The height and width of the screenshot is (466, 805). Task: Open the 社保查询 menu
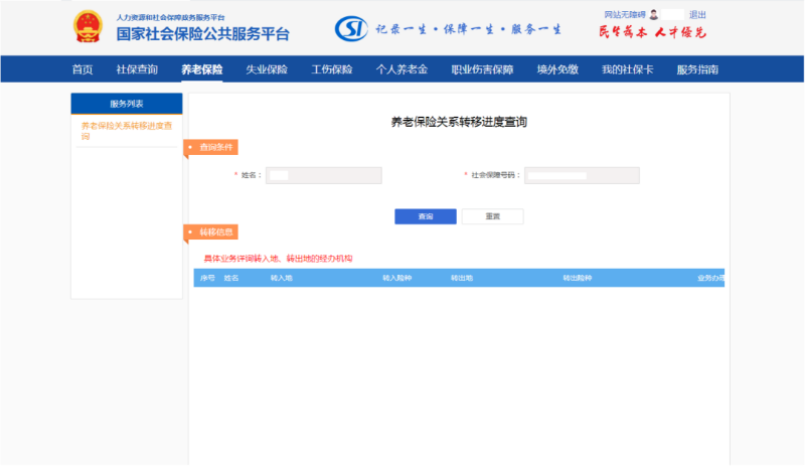click(137, 70)
